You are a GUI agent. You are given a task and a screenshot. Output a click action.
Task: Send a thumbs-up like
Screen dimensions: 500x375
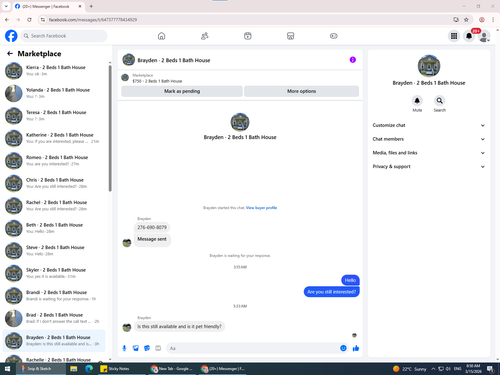coord(356,348)
